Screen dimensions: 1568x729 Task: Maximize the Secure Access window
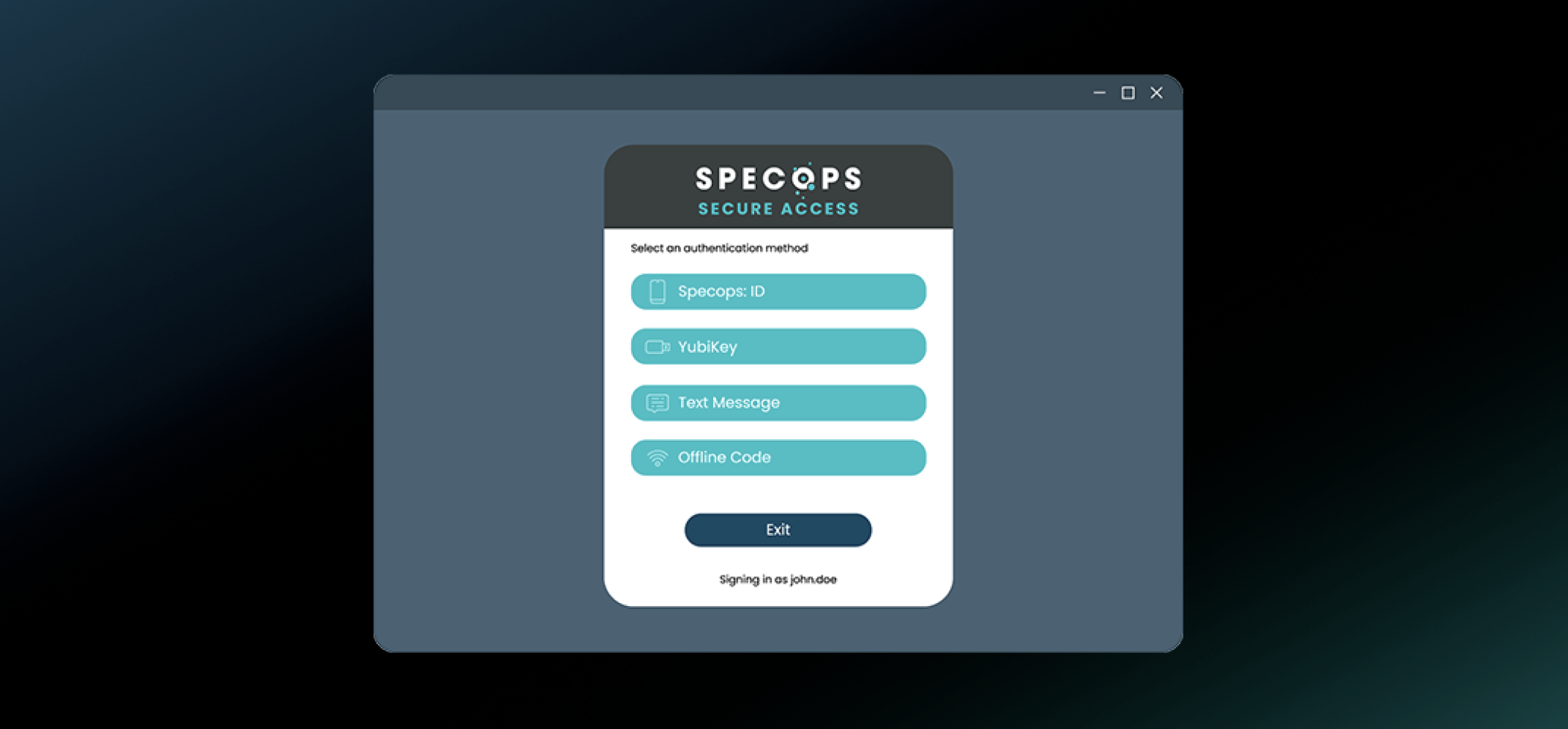pos(1128,92)
